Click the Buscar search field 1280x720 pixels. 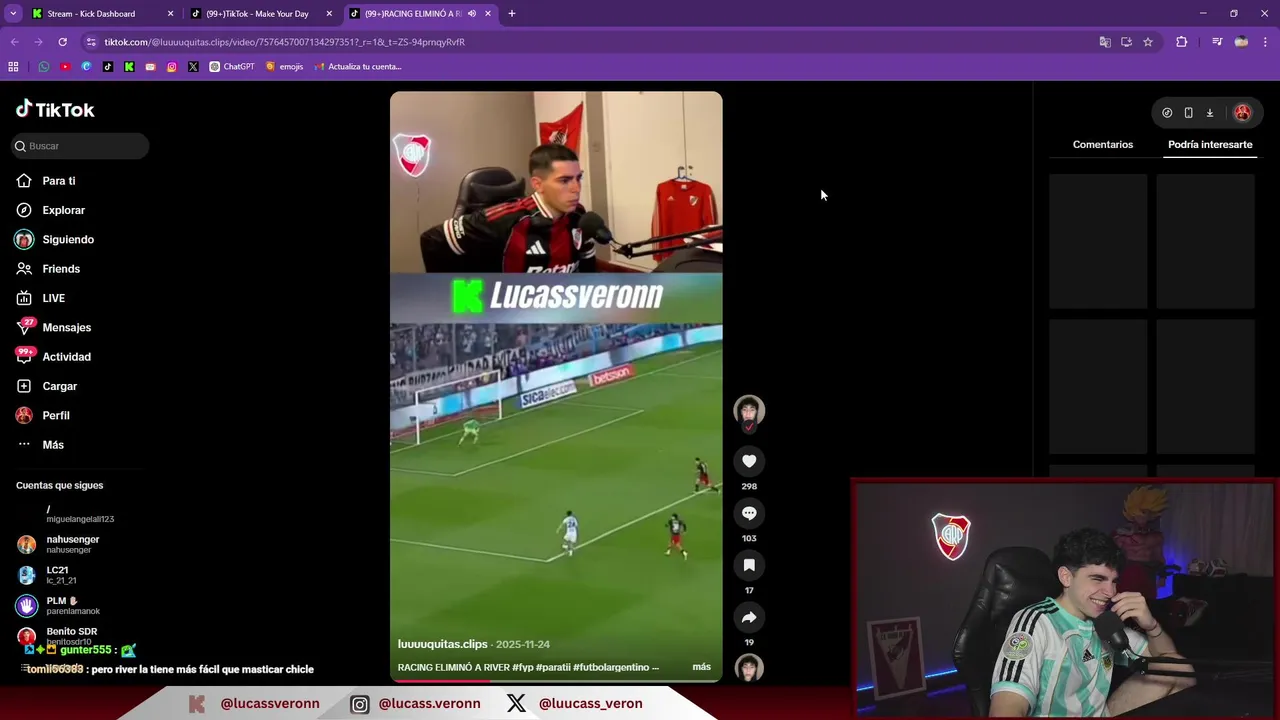(x=80, y=146)
